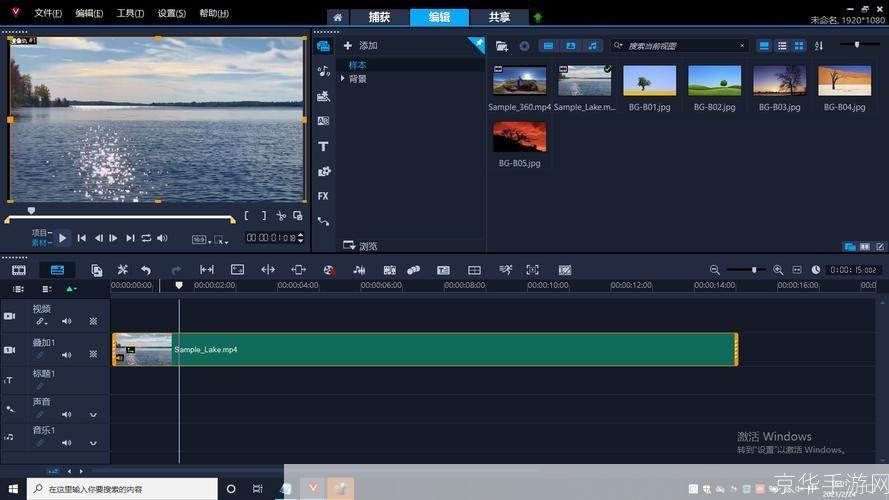
Task: Switch library to thumbnail grid view
Action: [799, 46]
